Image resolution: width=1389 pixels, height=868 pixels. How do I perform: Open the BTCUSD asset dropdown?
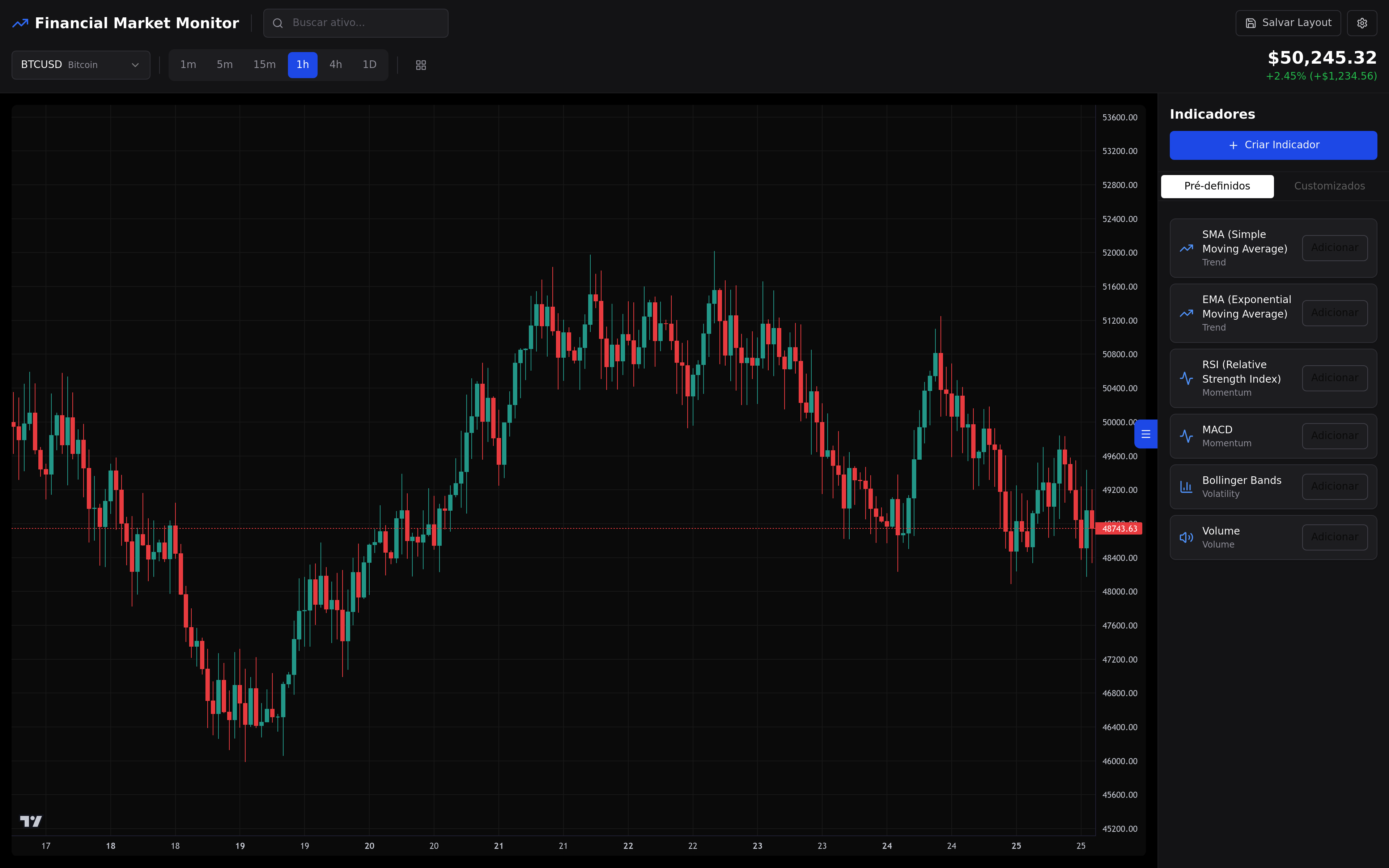coord(80,65)
